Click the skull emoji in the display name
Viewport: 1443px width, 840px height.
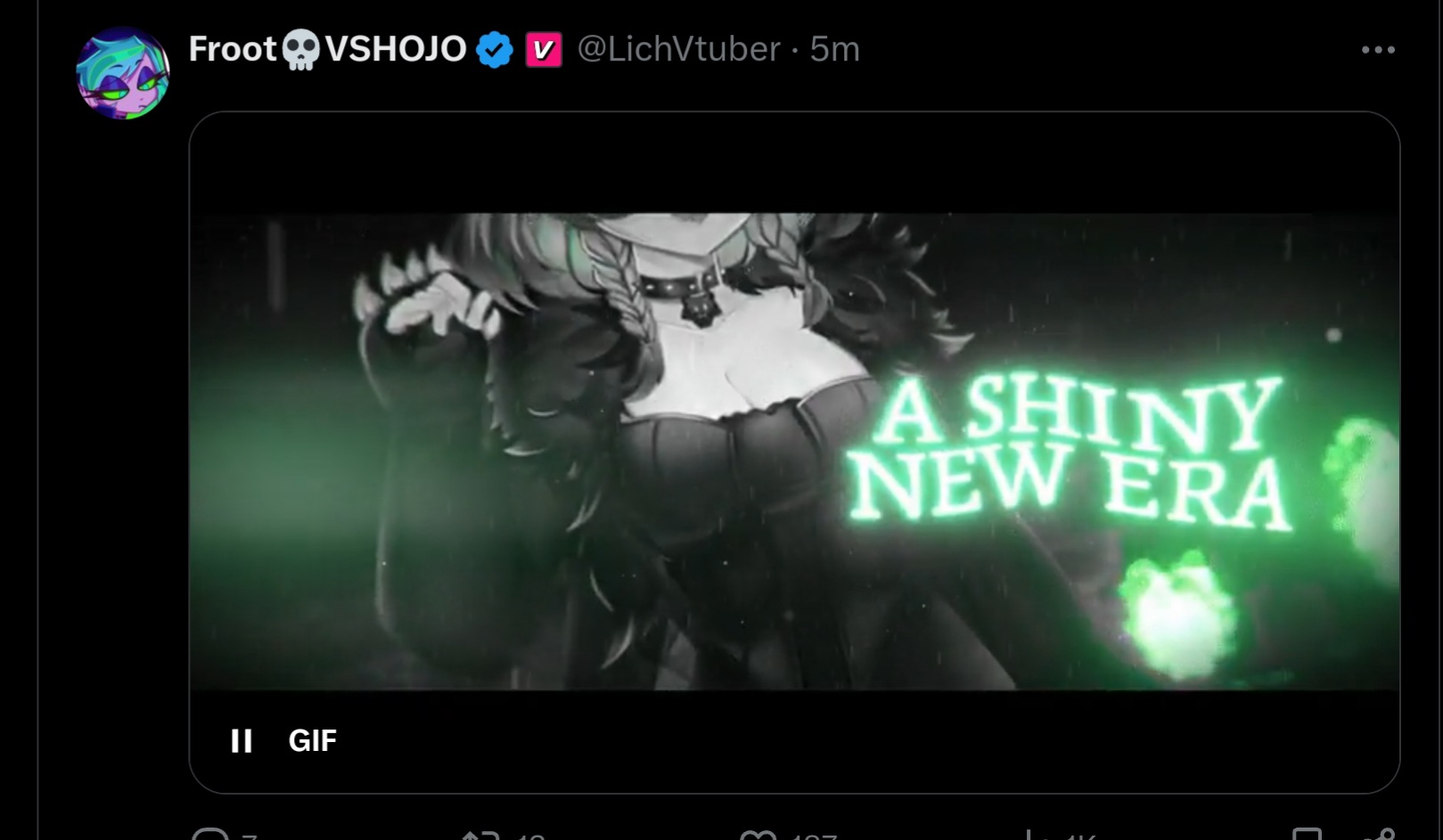pyautogui.click(x=300, y=50)
